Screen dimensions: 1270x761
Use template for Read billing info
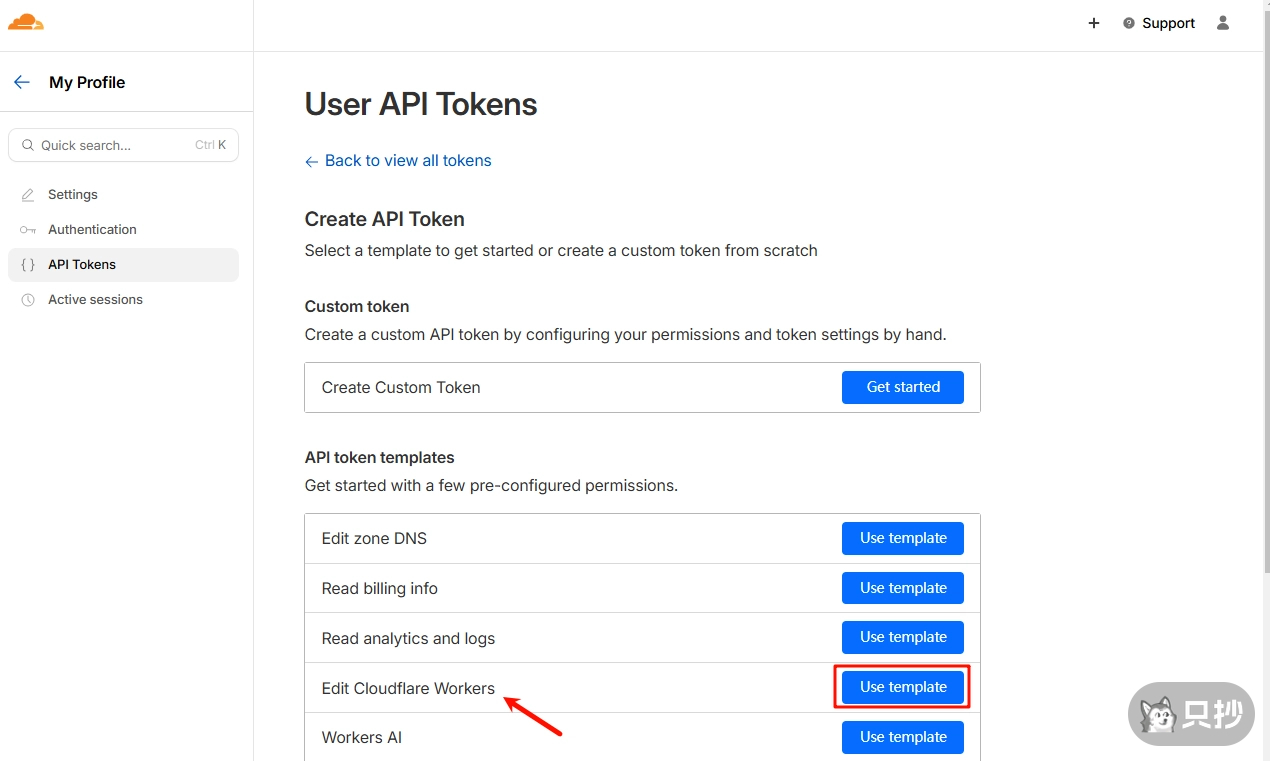902,588
